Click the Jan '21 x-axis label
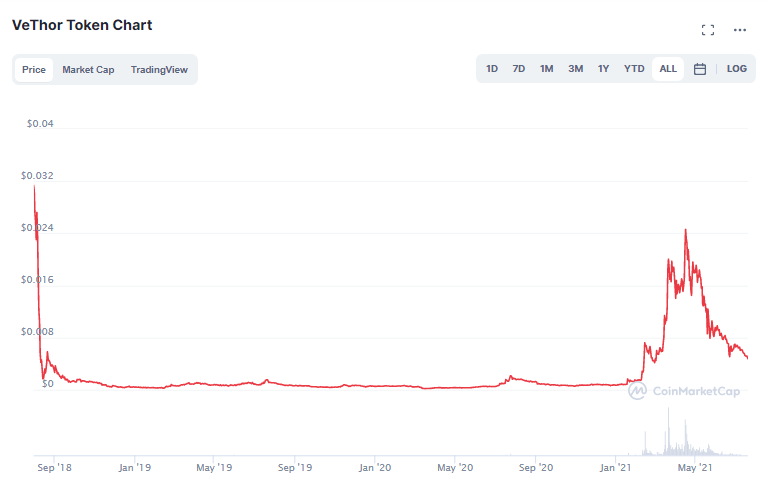Image resolution: width=768 pixels, height=487 pixels. pyautogui.click(x=615, y=468)
